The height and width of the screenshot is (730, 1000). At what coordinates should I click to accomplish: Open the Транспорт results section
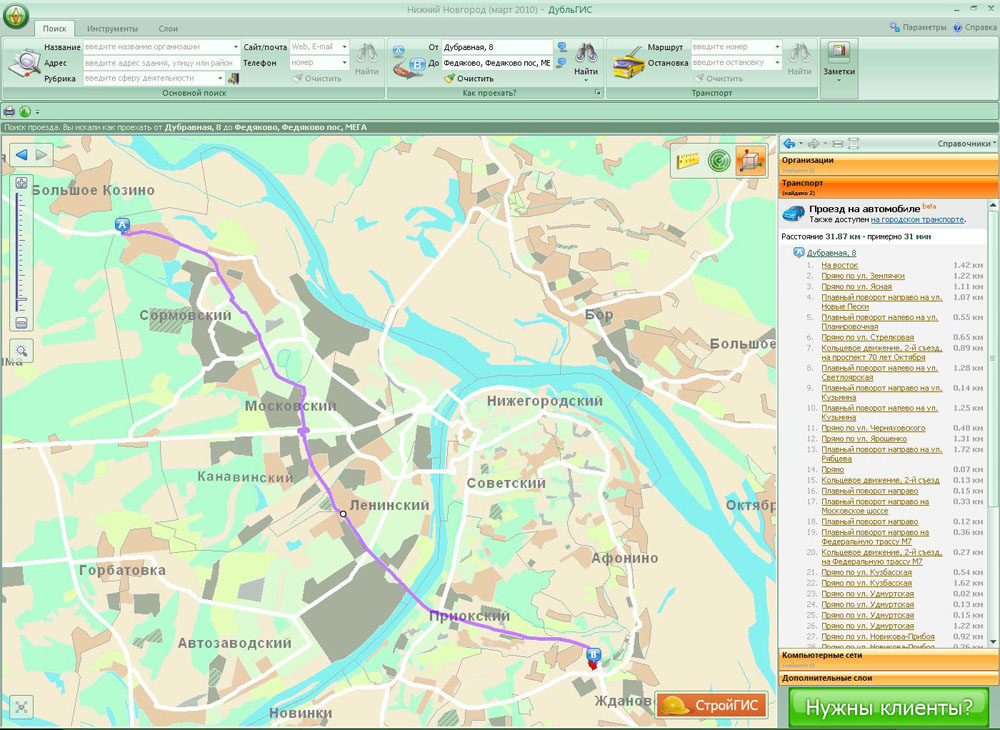888,187
